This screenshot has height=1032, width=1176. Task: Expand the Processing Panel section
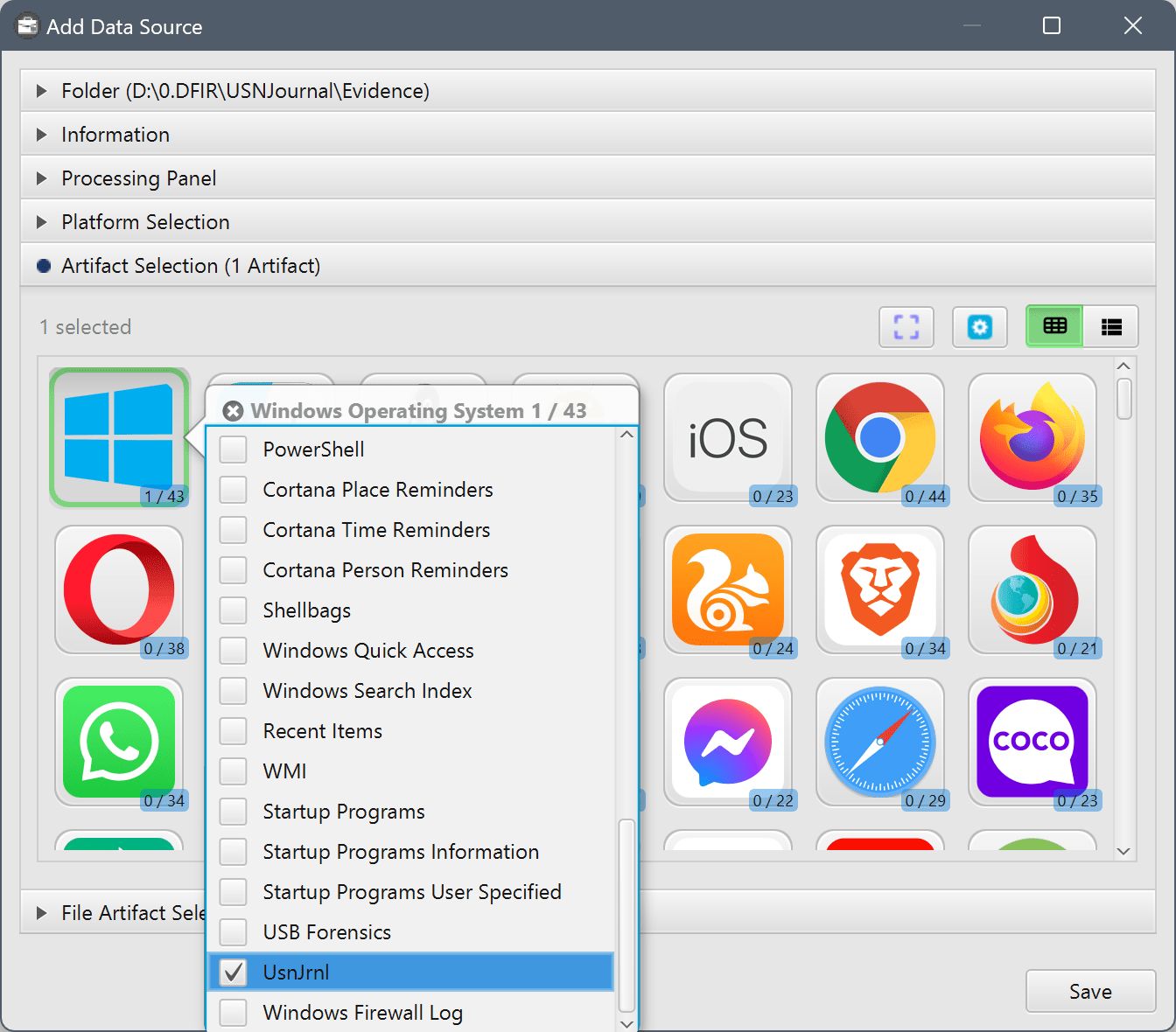click(588, 178)
